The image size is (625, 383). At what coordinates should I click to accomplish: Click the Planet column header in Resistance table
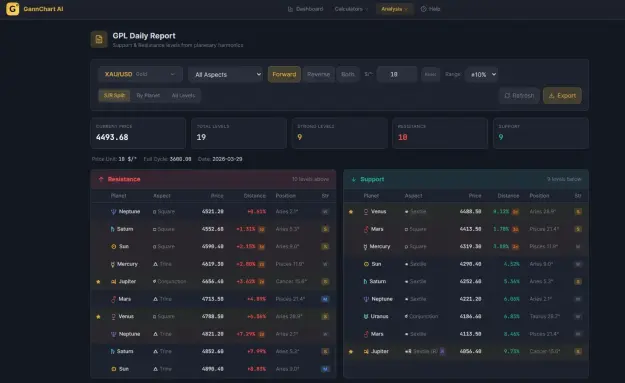[118, 196]
